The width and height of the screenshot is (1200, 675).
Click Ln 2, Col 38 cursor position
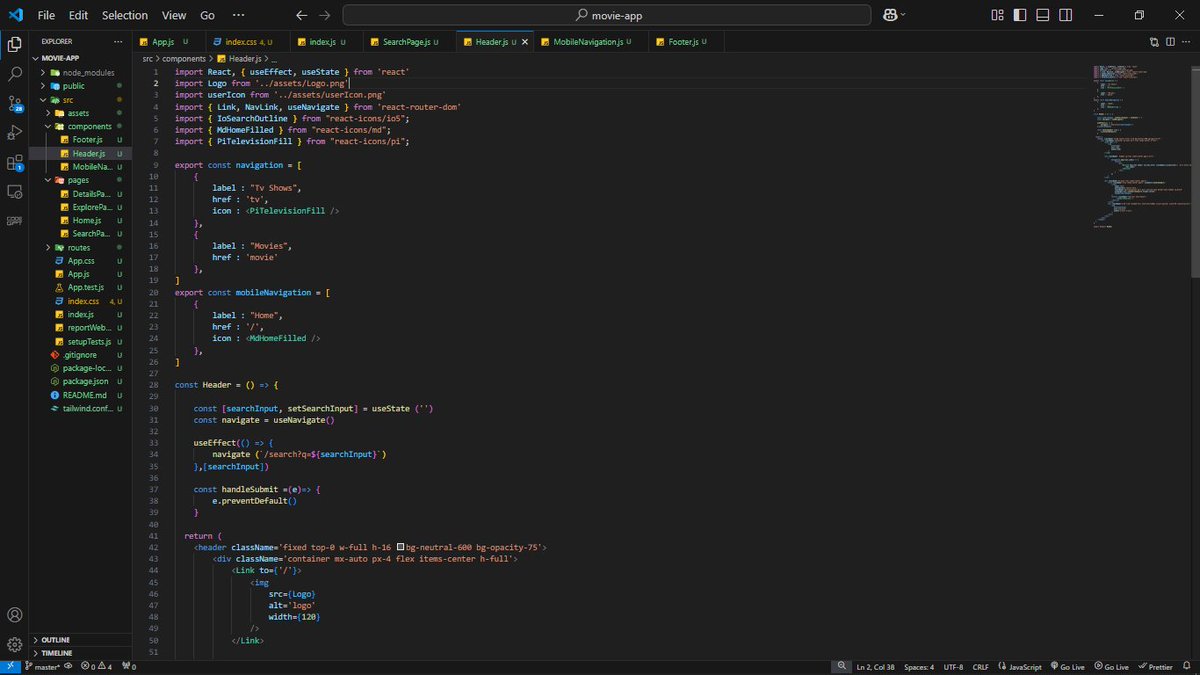[877, 667]
